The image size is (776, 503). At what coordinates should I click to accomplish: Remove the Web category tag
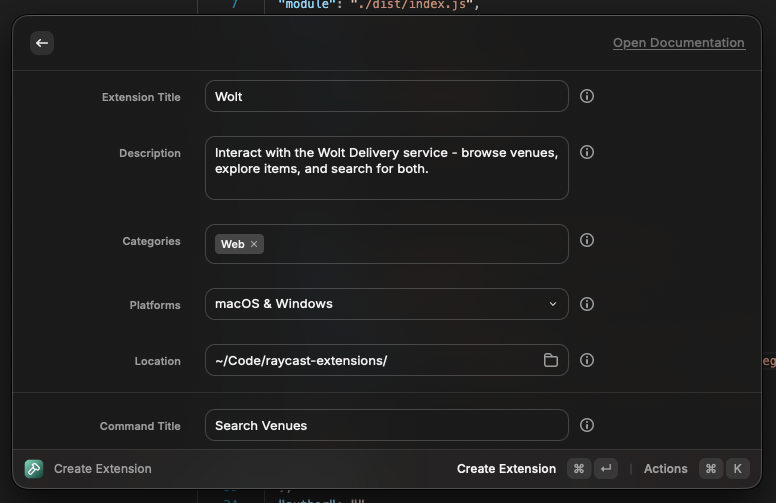coord(254,244)
